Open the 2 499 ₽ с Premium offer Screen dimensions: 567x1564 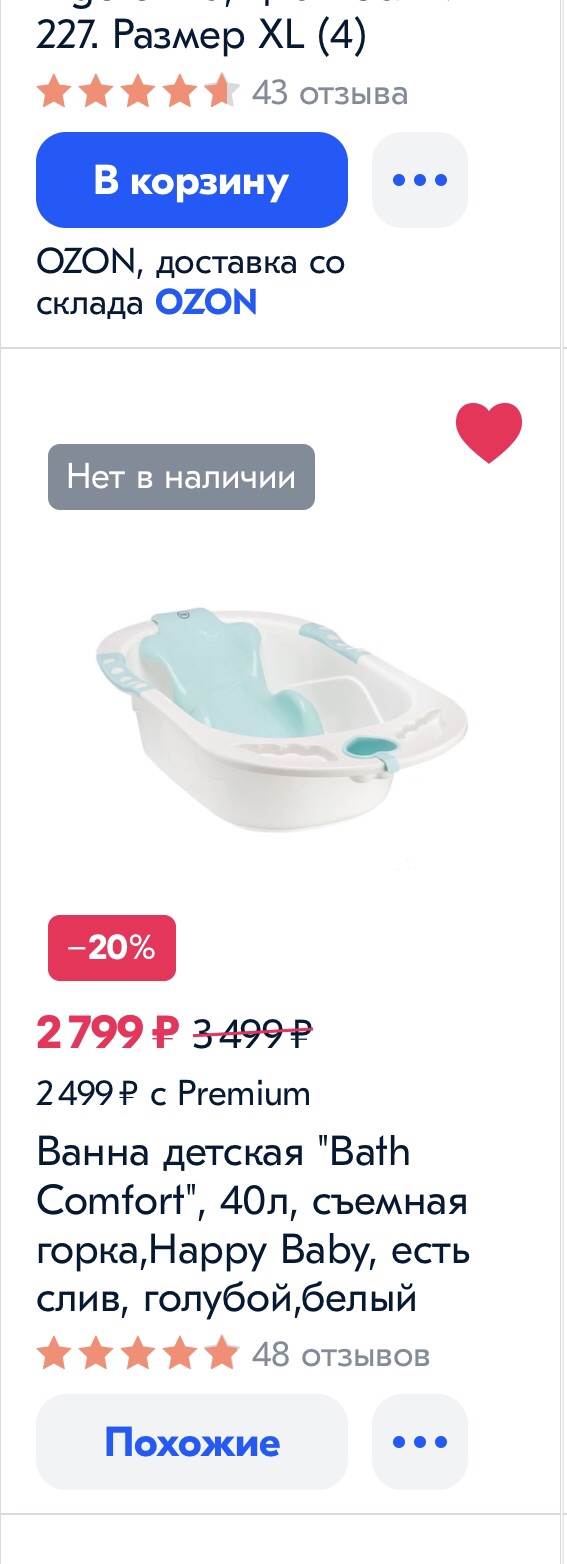point(174,1094)
